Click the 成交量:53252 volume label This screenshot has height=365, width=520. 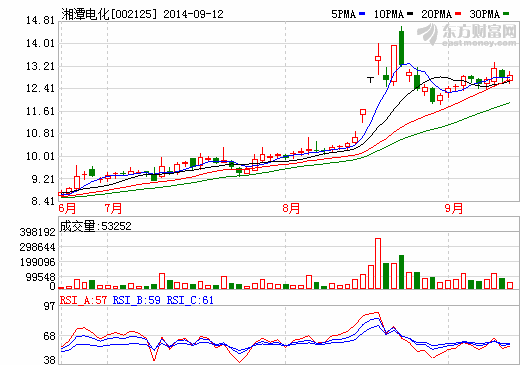pyautogui.click(x=95, y=226)
